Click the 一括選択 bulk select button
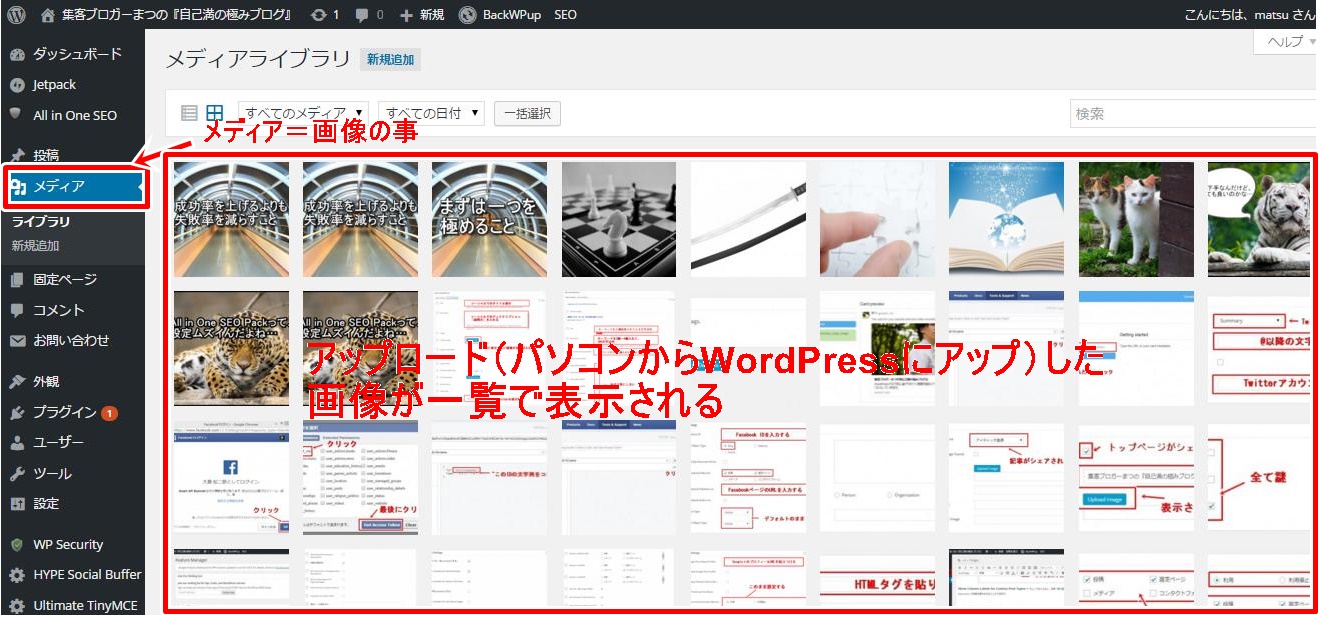This screenshot has width=1321, height=617. [x=527, y=113]
